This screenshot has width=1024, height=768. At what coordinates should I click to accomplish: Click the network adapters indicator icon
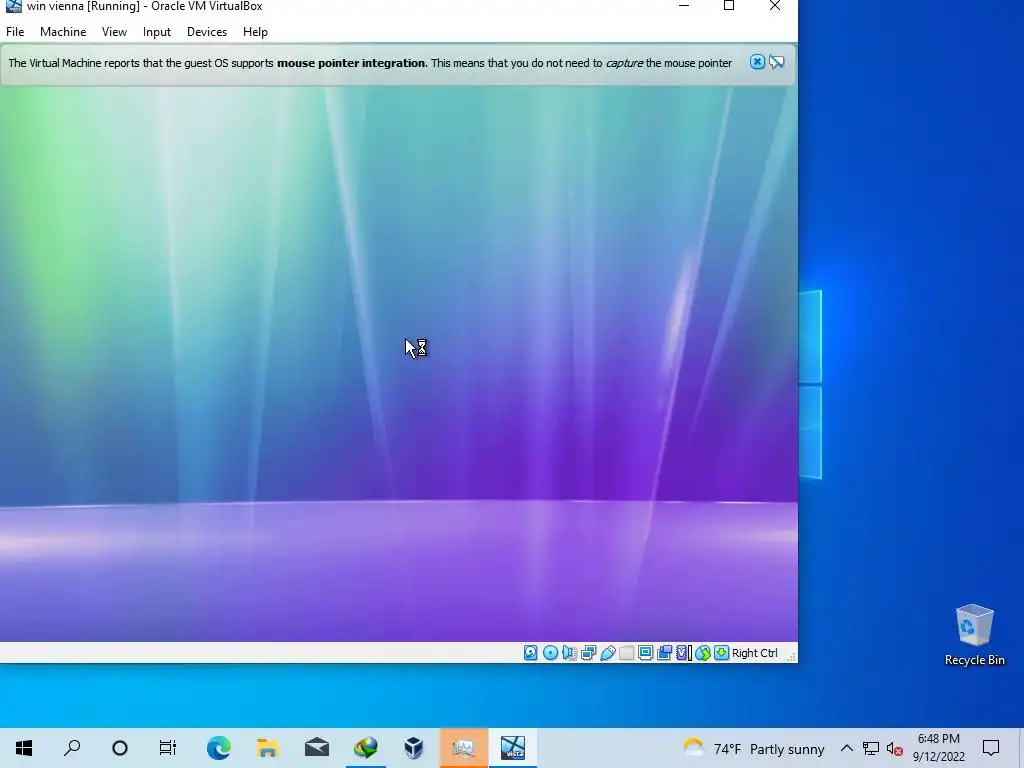tap(588, 652)
